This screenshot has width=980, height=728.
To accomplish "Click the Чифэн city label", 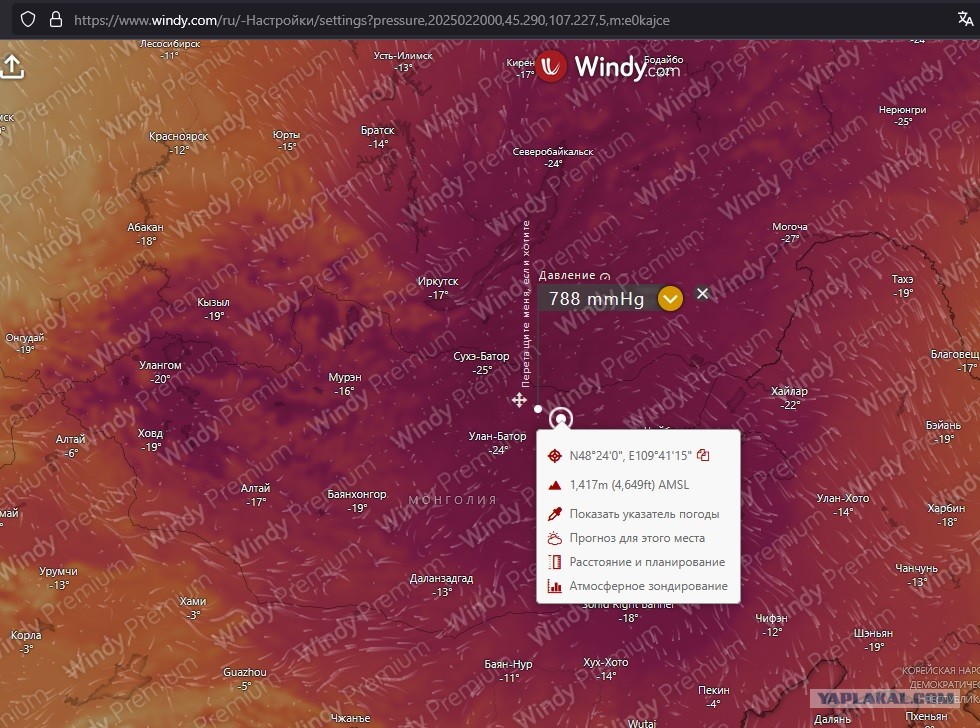I will click(x=771, y=618).
